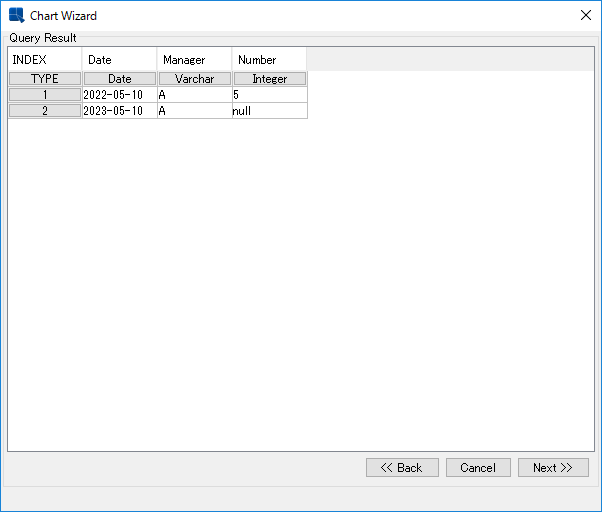
Task: Click the Varchar type cell
Action: coord(195,79)
